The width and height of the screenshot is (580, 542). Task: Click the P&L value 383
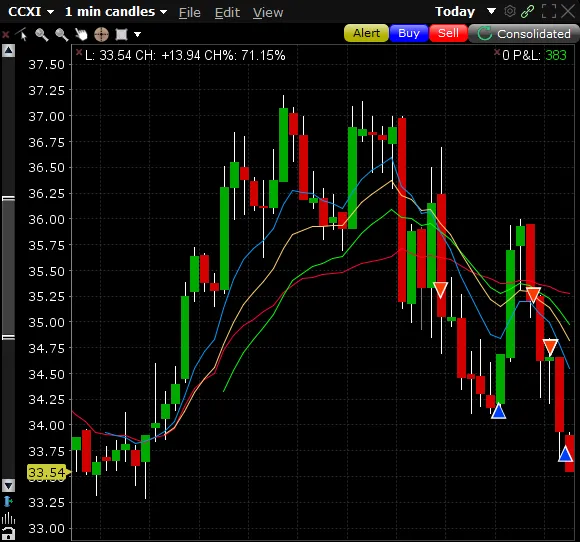coord(556,55)
